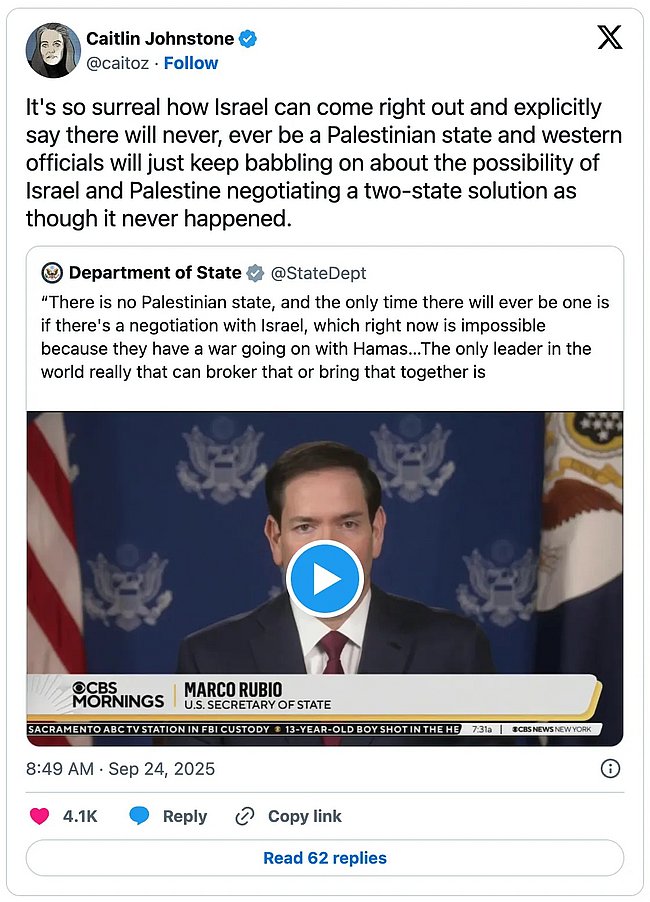
Task: Click the reply speech bubble icon
Action: 139,816
